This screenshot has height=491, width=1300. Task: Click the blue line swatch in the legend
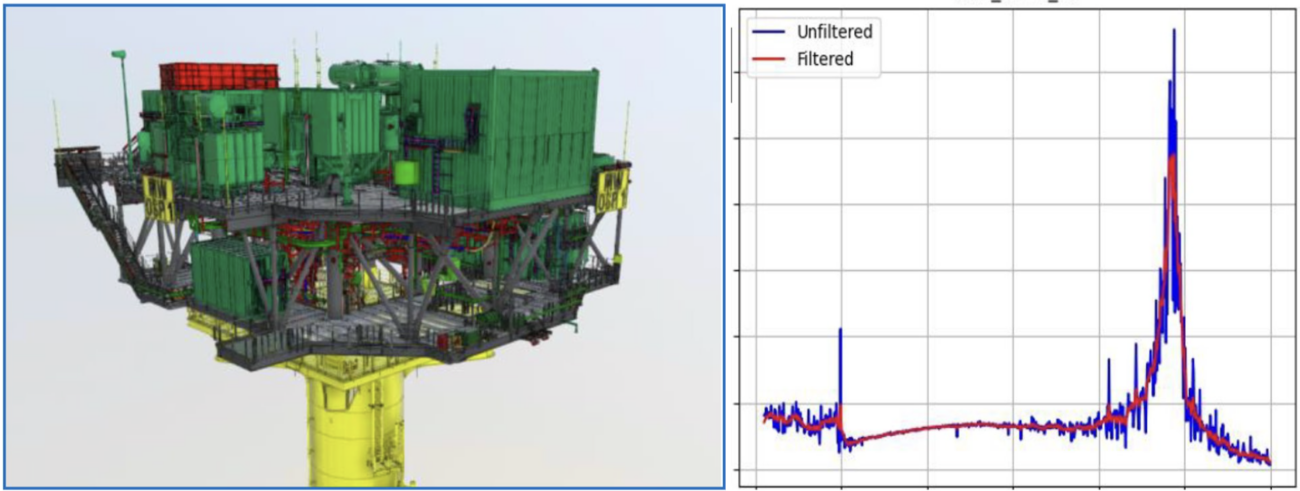[x=772, y=32]
